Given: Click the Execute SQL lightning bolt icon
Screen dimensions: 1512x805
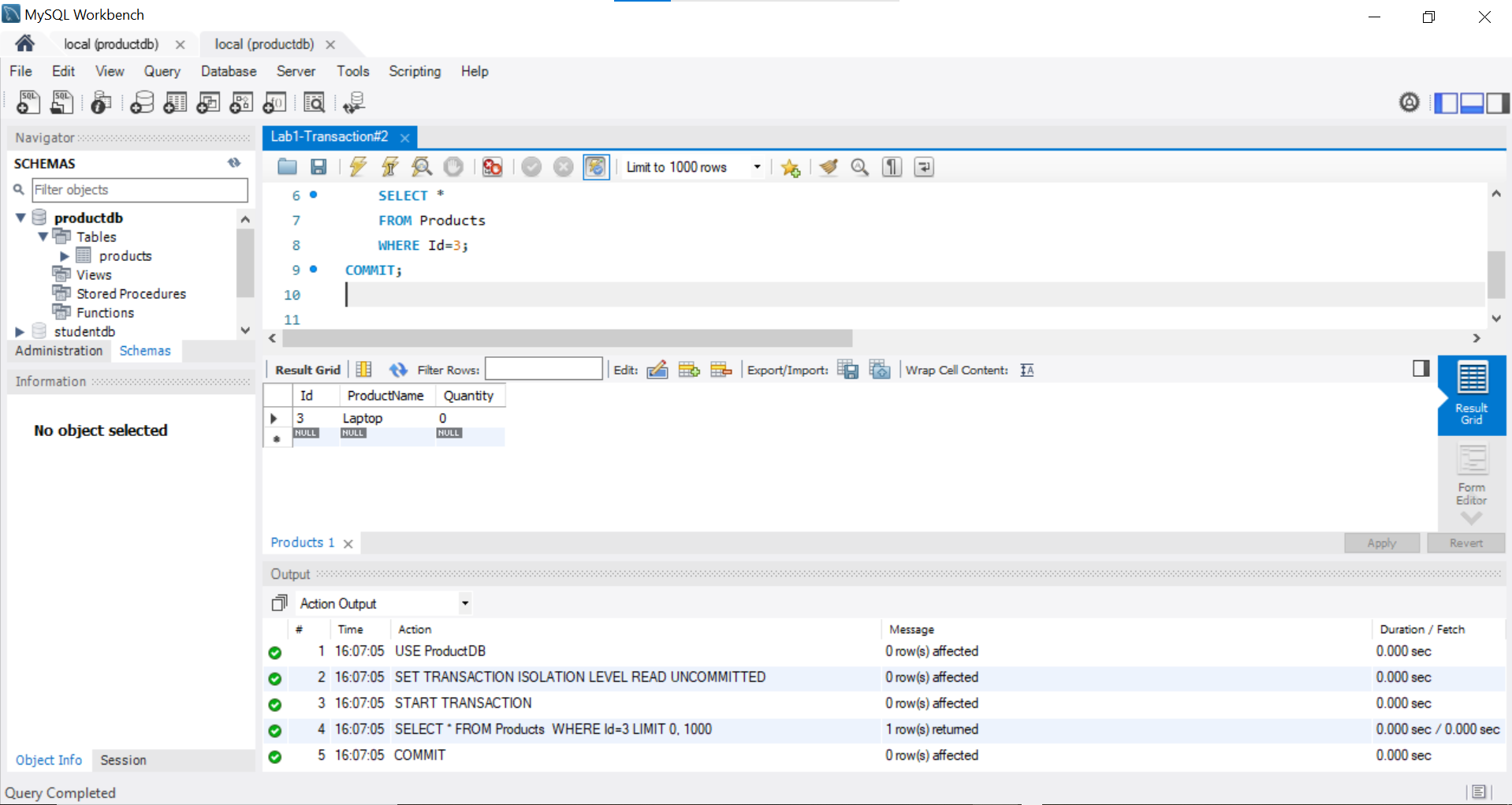Looking at the screenshot, I should [358, 166].
